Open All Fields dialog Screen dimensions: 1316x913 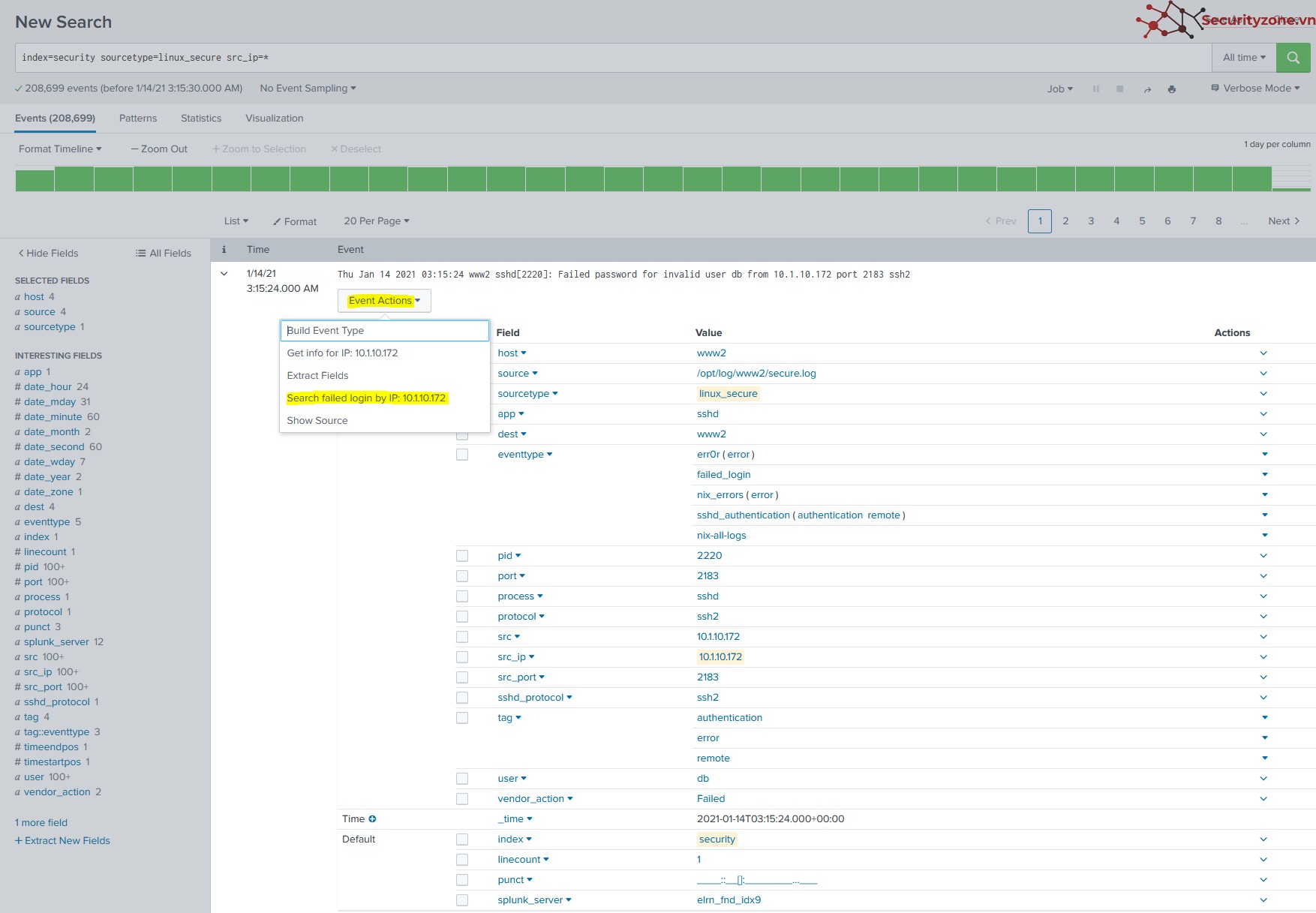[163, 254]
